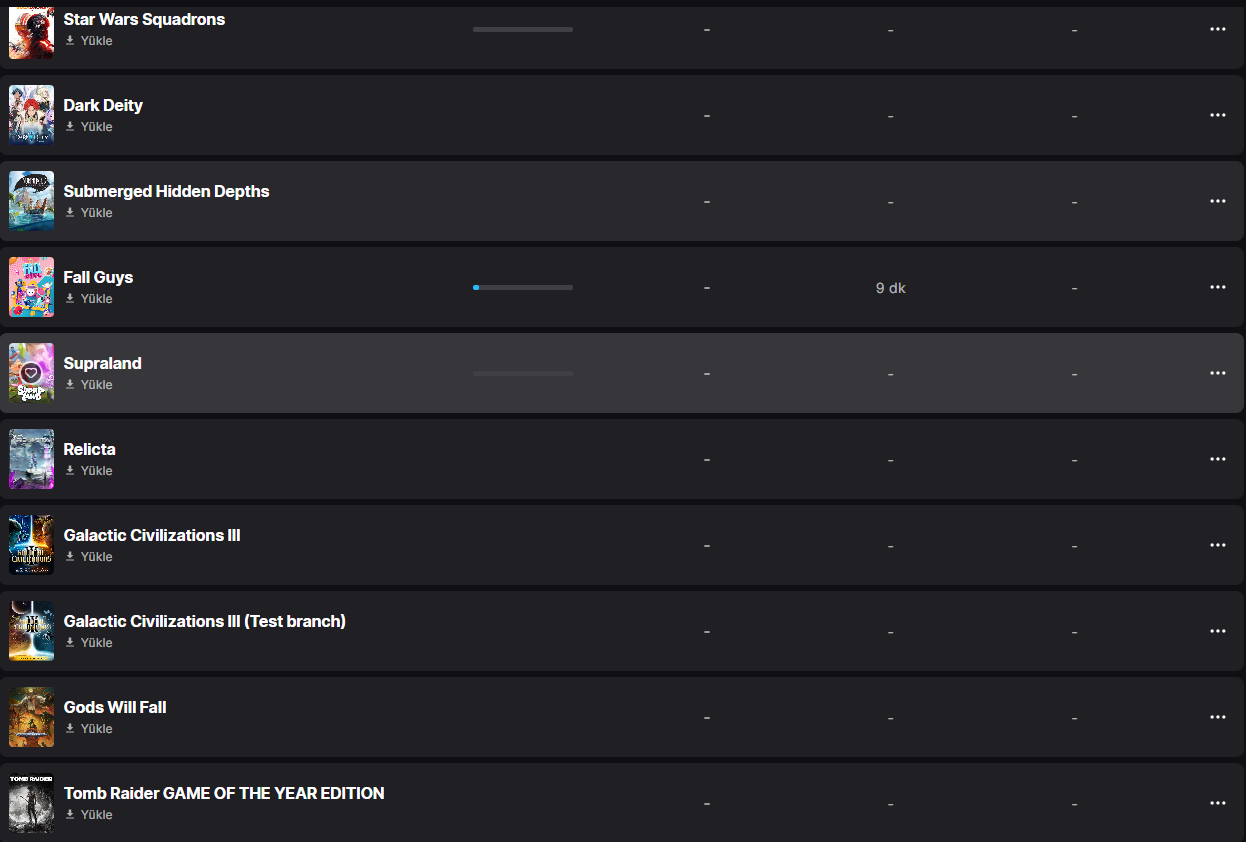Open more options for Submerged Hidden Depths
The width and height of the screenshot is (1246, 842).
(1217, 201)
